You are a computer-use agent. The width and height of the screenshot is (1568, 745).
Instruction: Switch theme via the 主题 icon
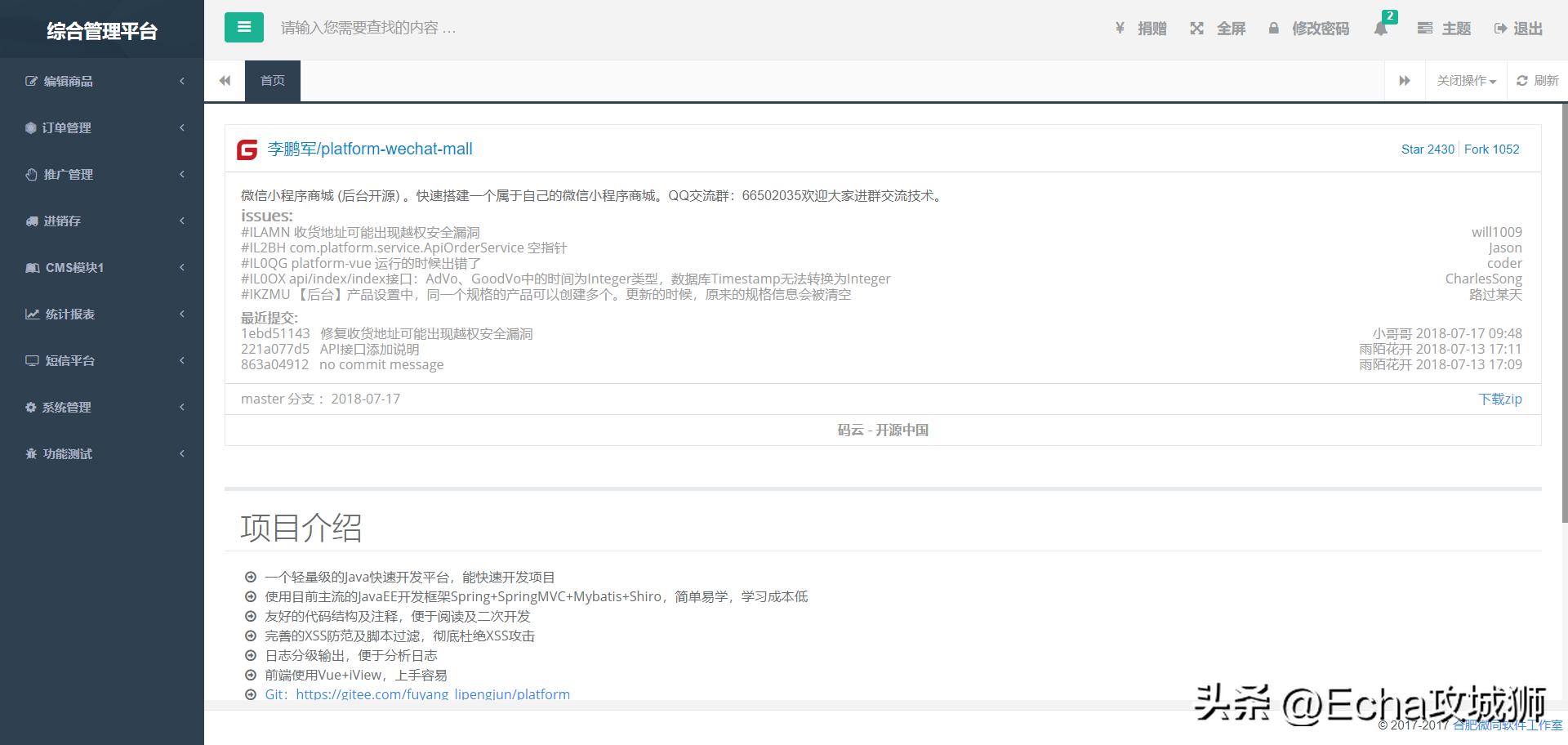[x=1443, y=28]
